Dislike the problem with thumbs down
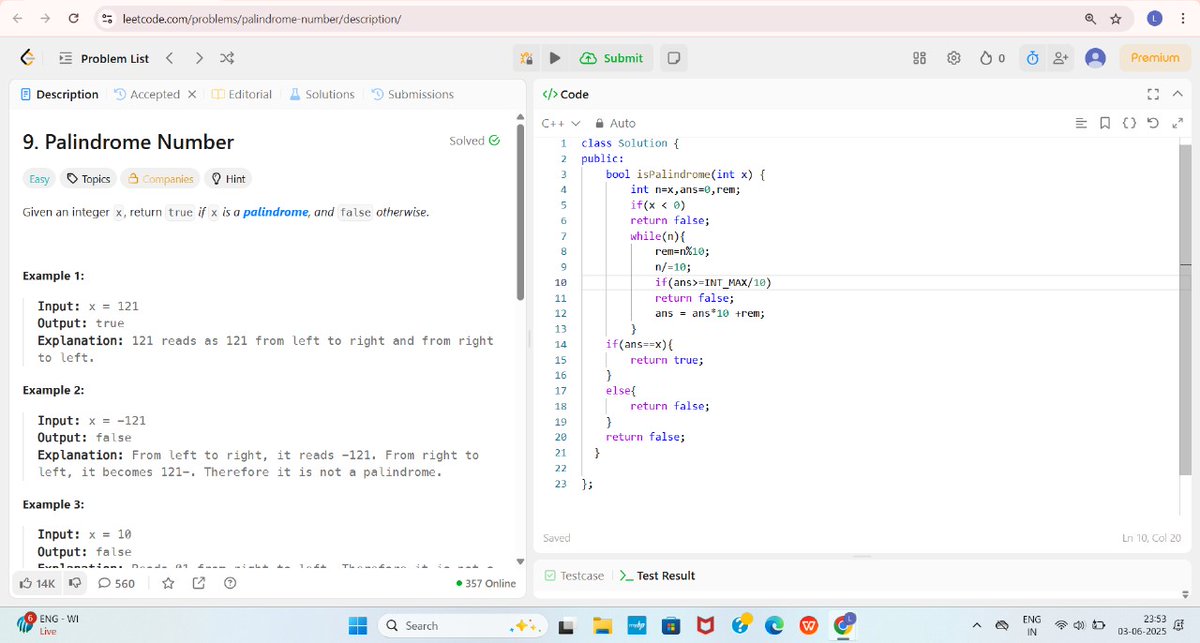The width and height of the screenshot is (1200, 643). pos(75,583)
